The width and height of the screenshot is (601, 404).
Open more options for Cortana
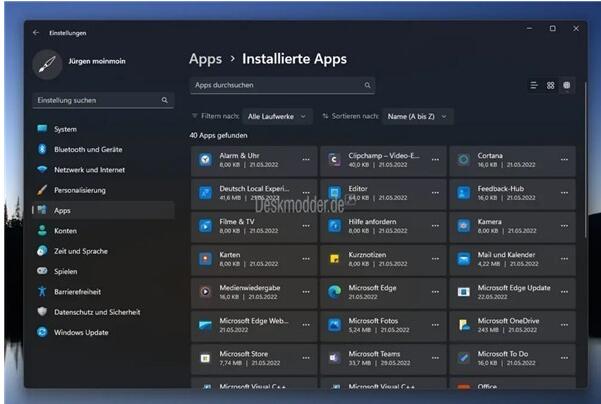[564, 160]
